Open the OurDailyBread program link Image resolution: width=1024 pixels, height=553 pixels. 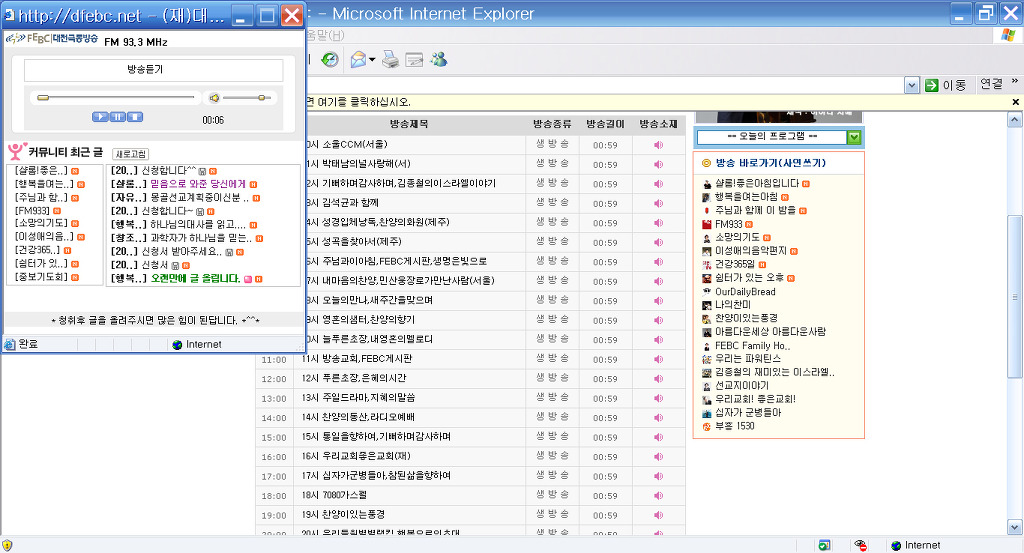[x=745, y=292]
